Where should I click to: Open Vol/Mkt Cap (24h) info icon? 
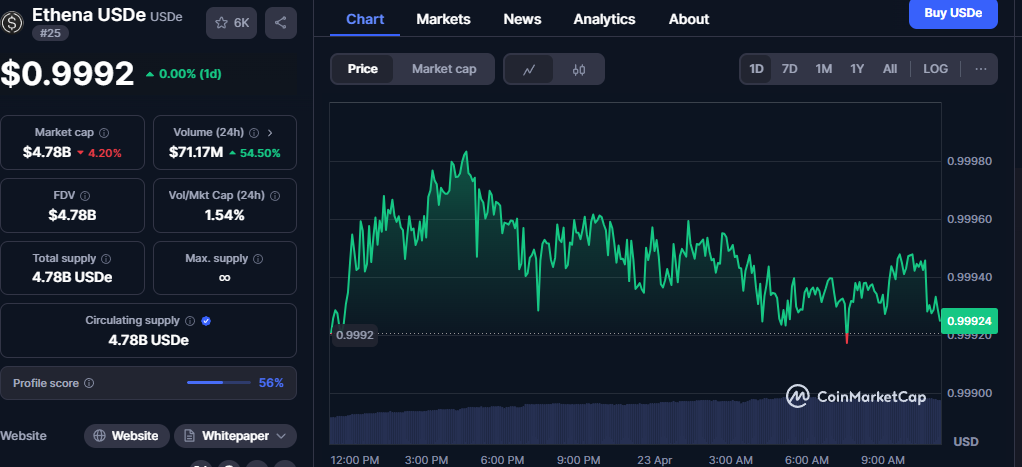[275, 196]
